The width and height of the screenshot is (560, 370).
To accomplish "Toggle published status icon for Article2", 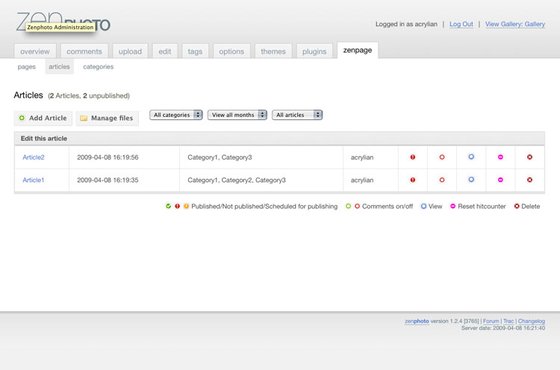I will coord(412,157).
